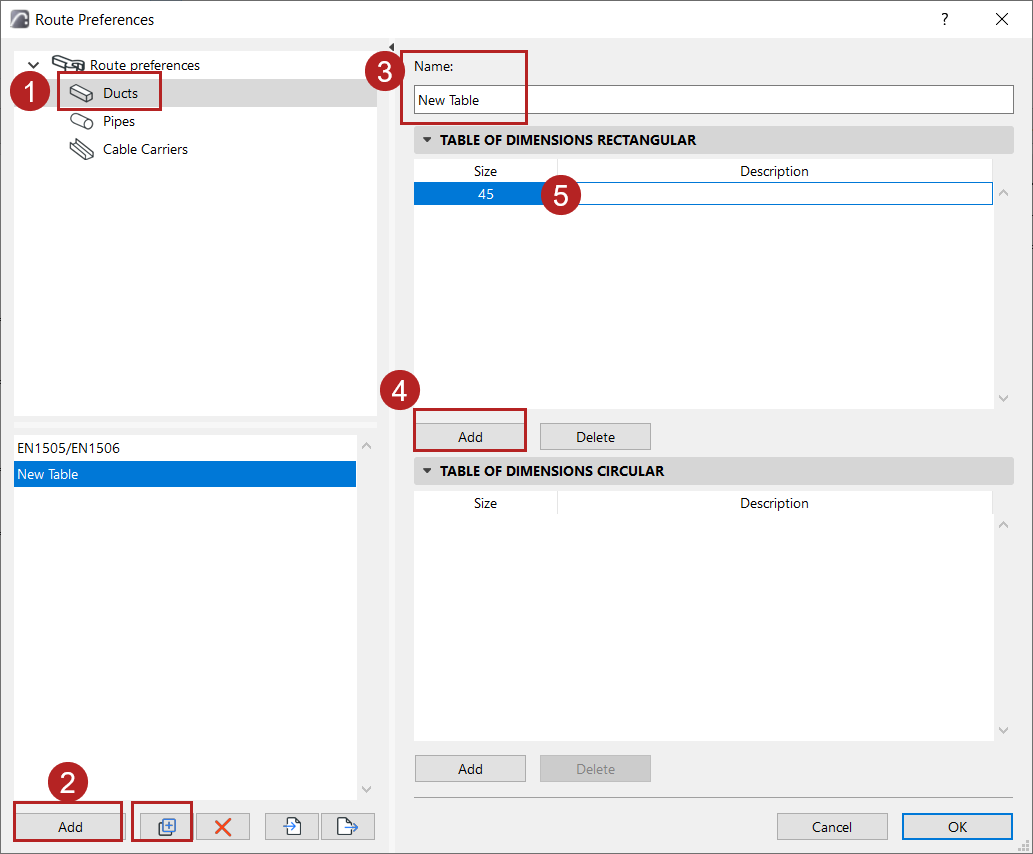This screenshot has width=1033, height=854.
Task: Click the rectangular table scroll up arrow
Action: coord(1003,193)
